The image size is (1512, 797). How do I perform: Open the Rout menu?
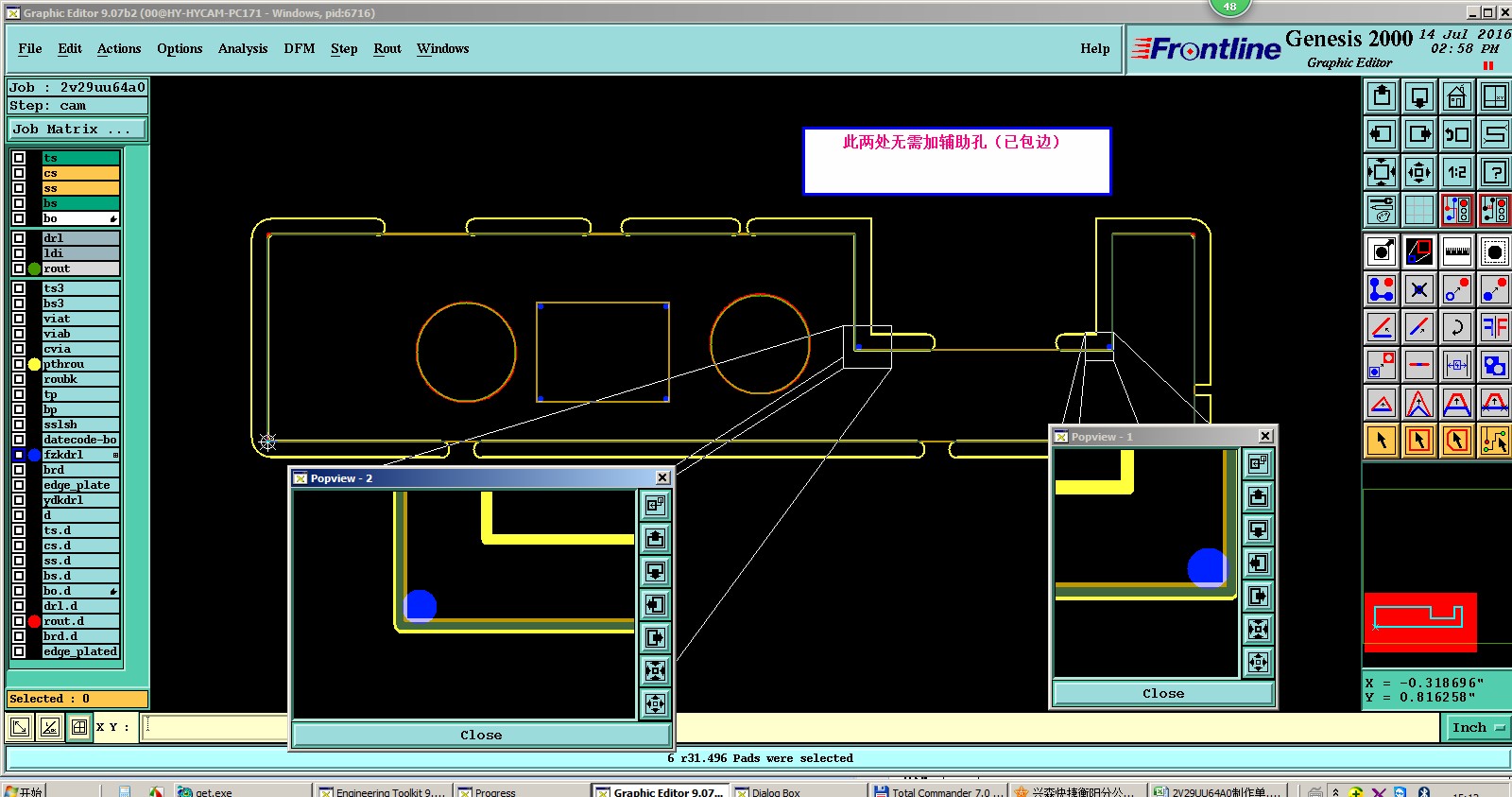click(387, 49)
